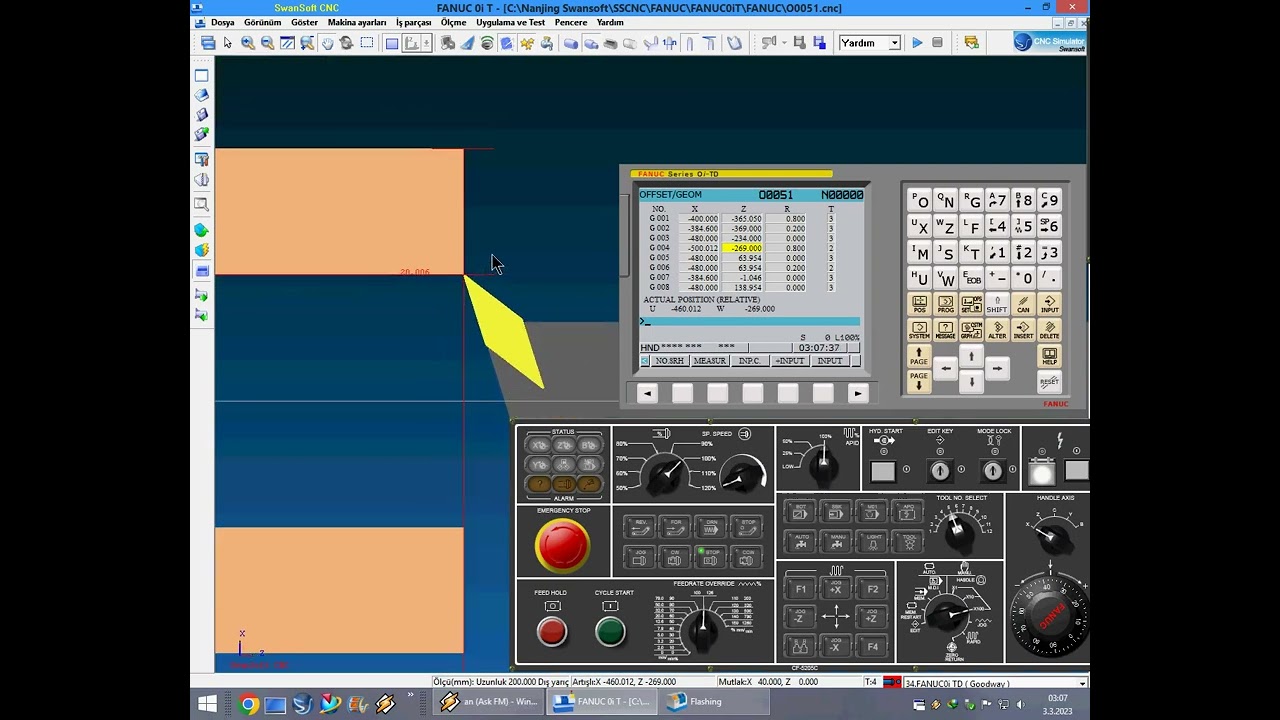Toggle the DRN dry run button
This screenshot has height=720, width=1280.
coord(712,526)
